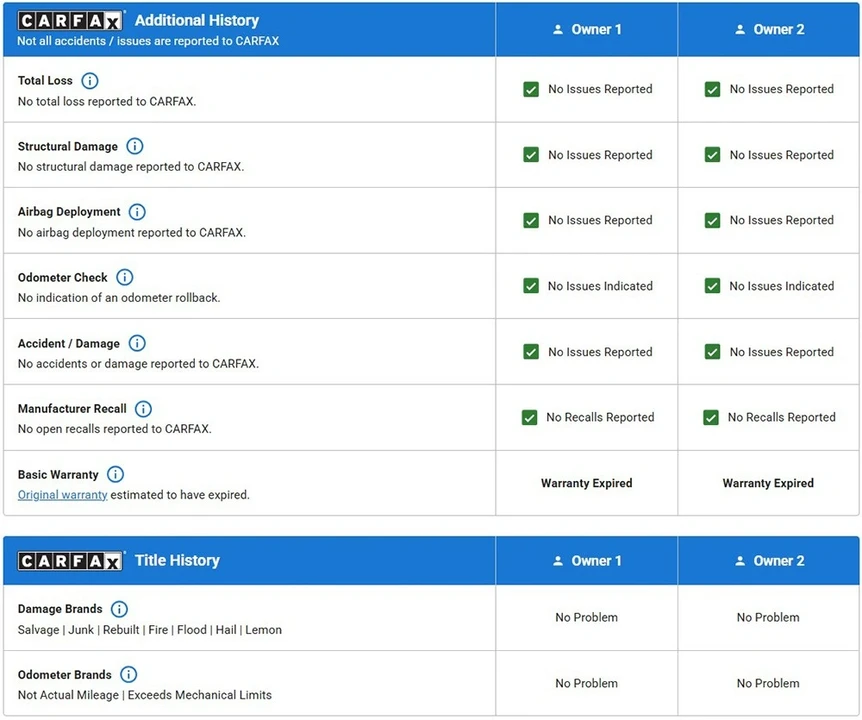Open the Basic Warranty info icon

[115, 474]
